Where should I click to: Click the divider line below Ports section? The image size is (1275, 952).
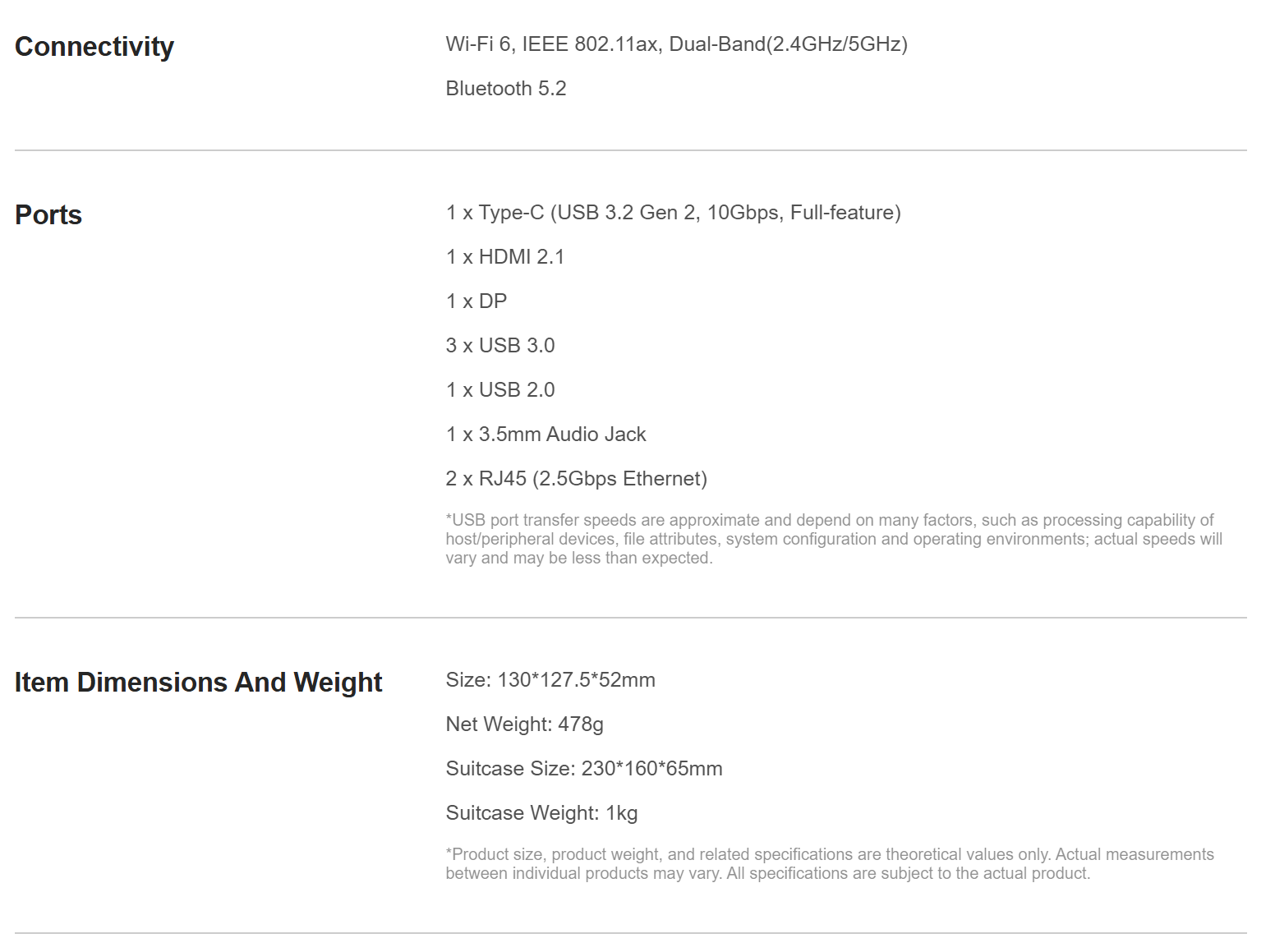click(631, 618)
